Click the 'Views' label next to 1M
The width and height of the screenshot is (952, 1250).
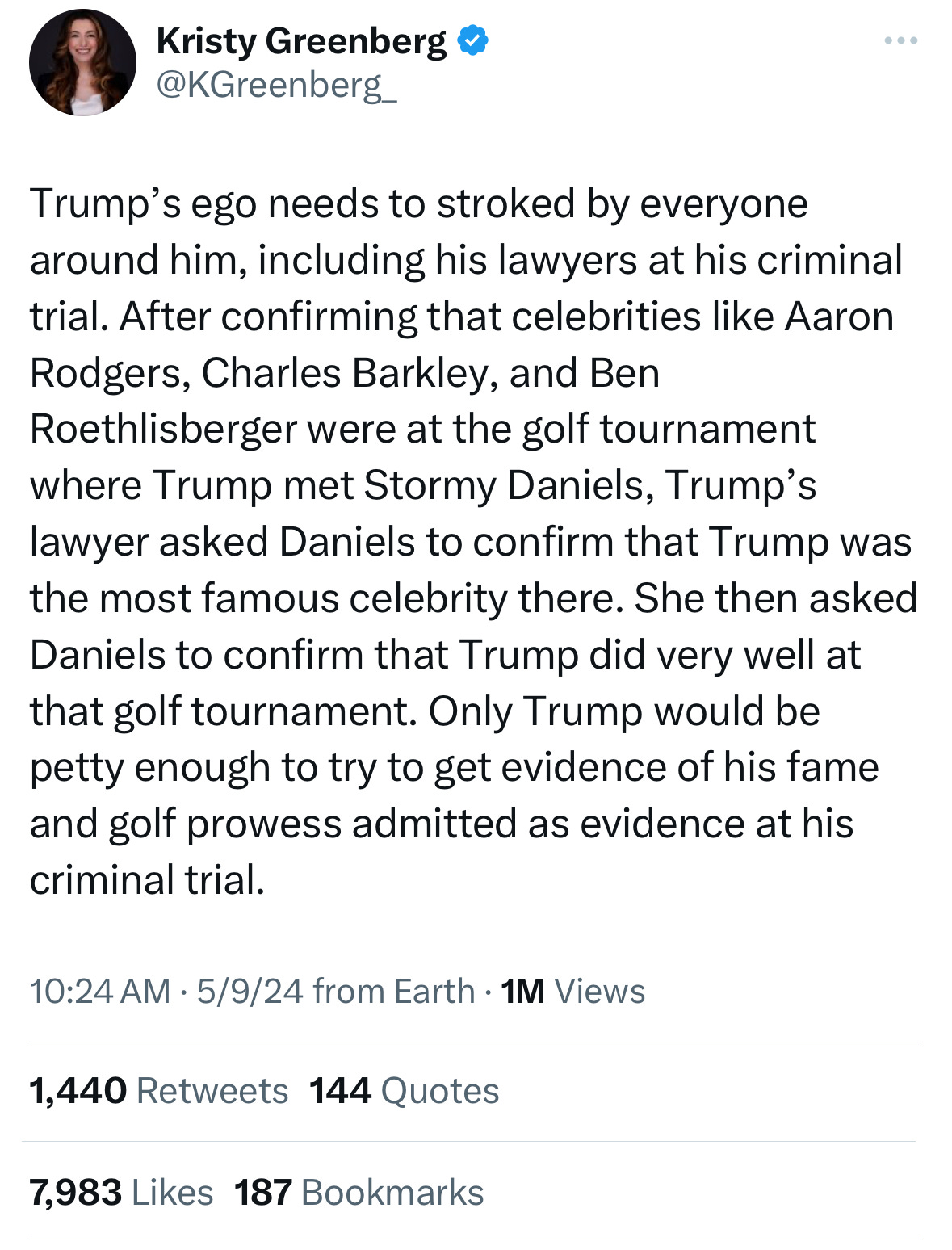coord(600,991)
